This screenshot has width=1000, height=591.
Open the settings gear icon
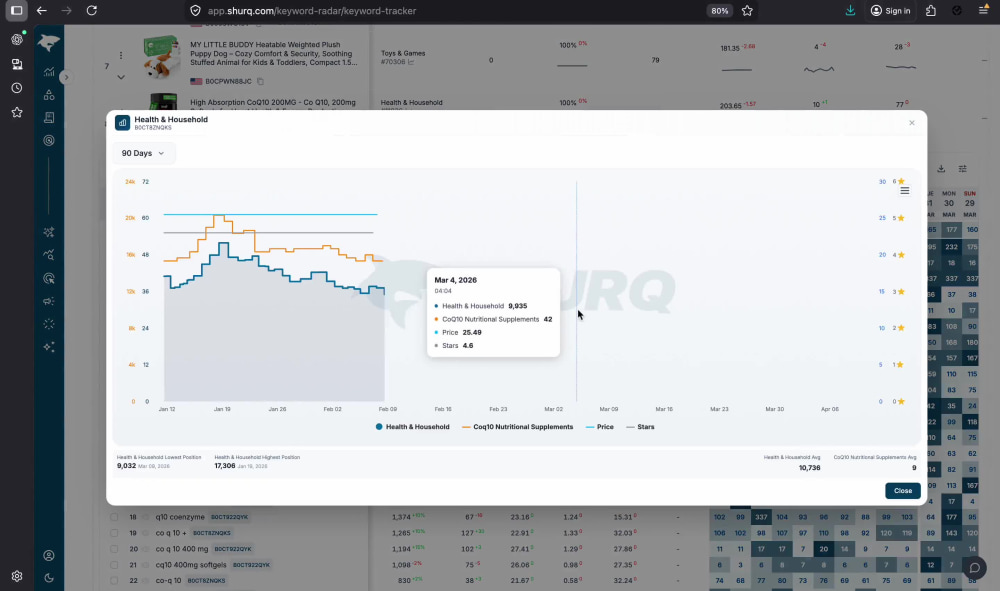(x=17, y=576)
